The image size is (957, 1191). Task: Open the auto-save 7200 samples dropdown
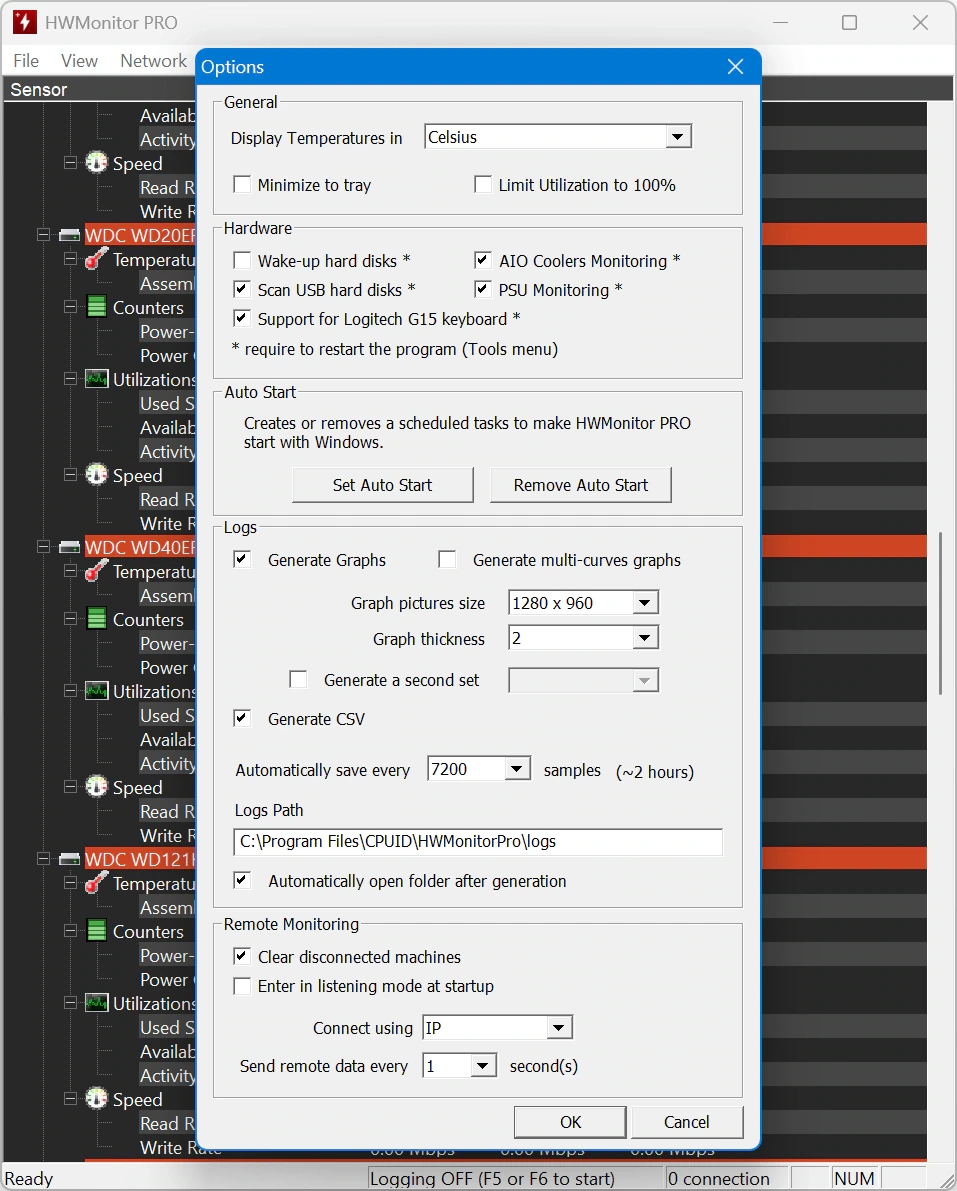coord(516,769)
